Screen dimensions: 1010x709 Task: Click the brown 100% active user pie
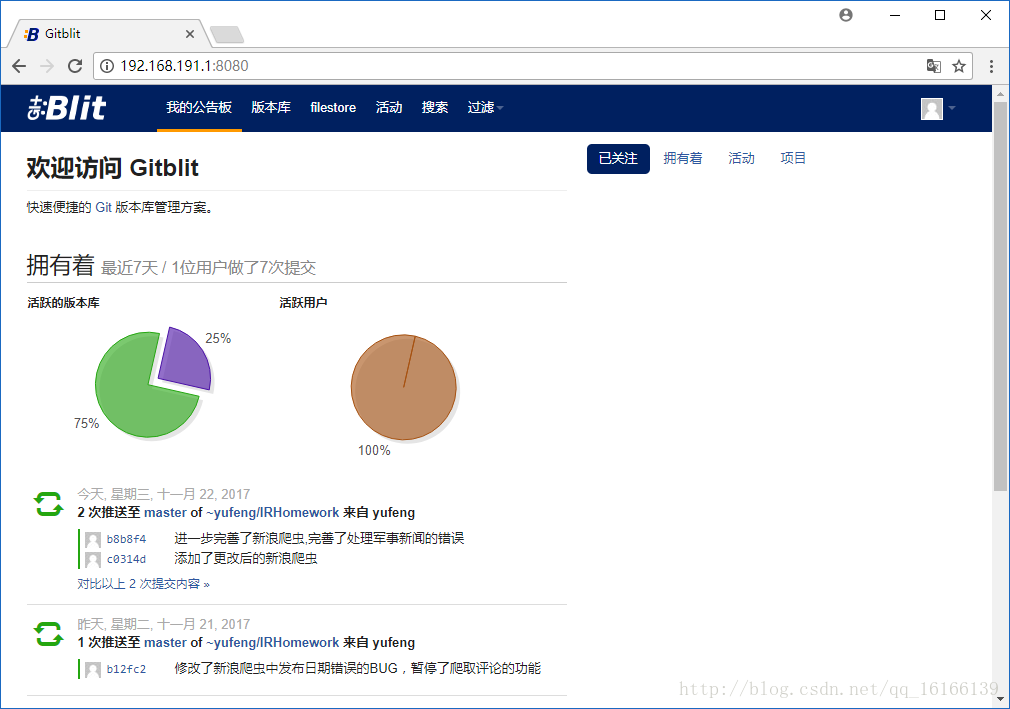[404, 387]
